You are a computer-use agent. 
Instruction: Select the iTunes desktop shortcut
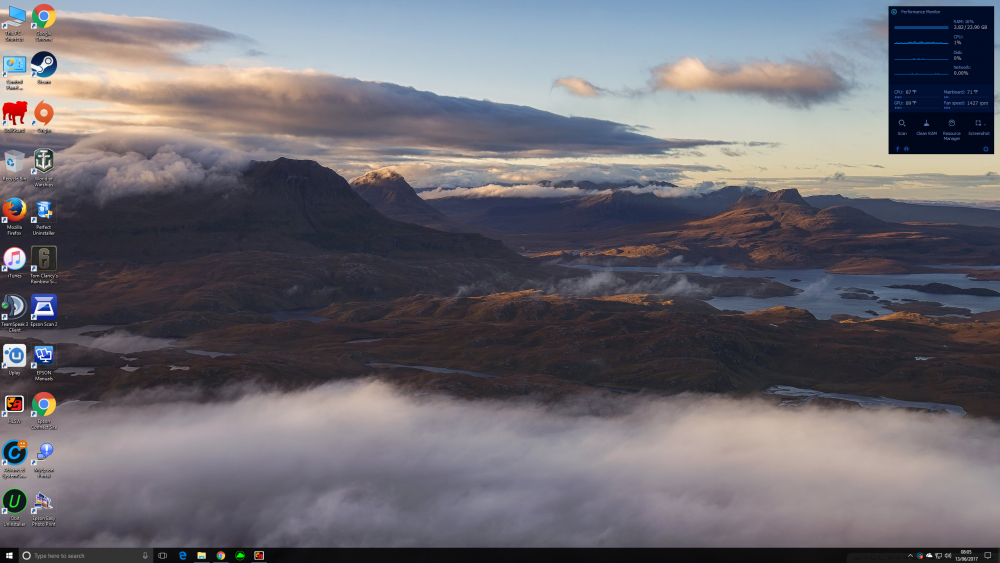[x=14, y=259]
